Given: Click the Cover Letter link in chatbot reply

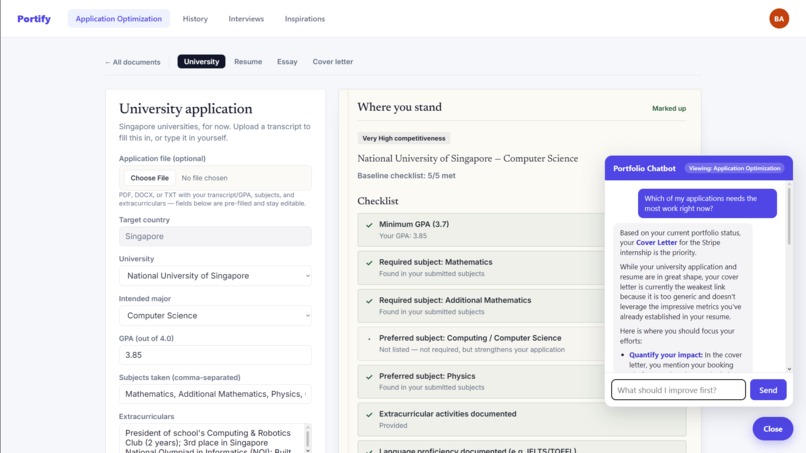Looking at the screenshot, I should tap(656, 242).
